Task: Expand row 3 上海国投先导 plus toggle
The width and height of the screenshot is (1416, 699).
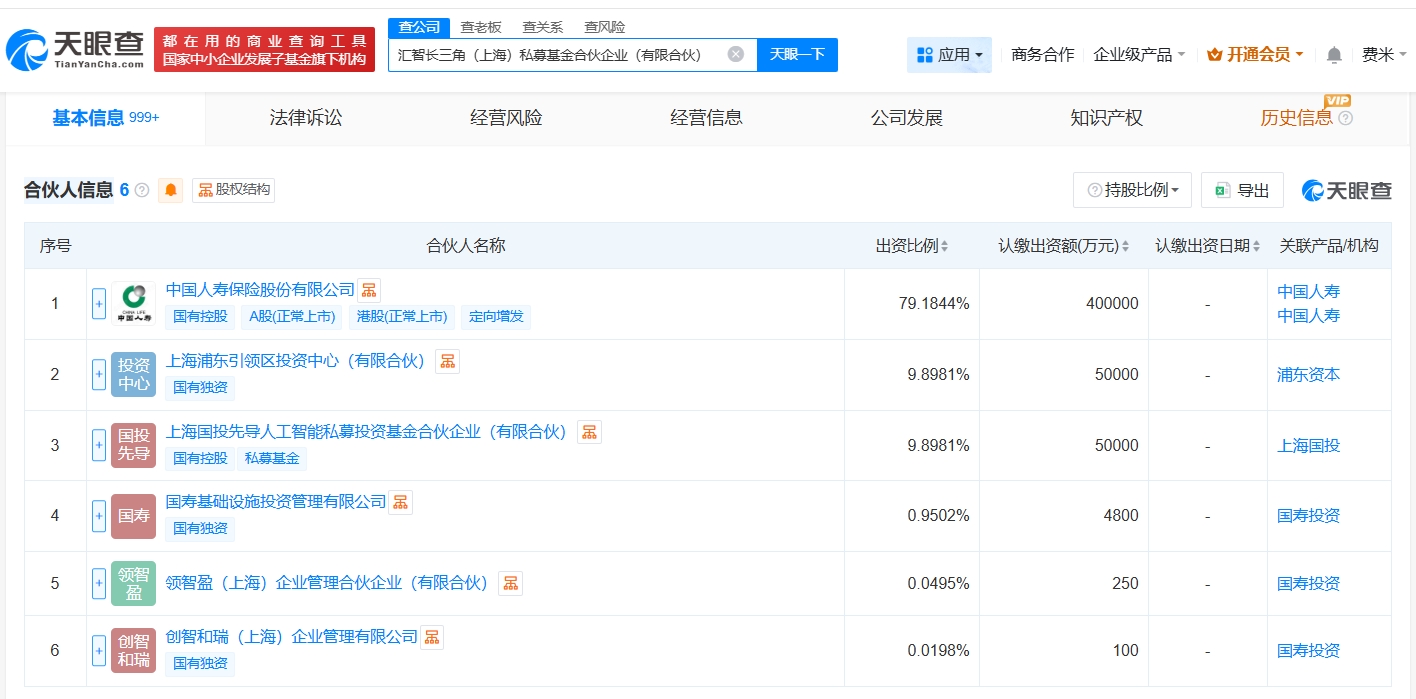Action: 99,445
